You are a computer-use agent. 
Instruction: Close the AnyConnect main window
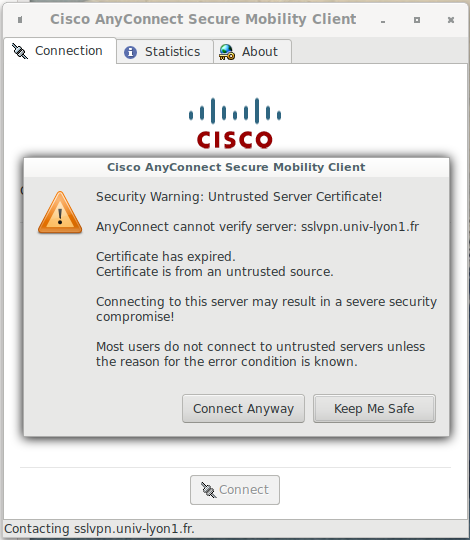451,20
